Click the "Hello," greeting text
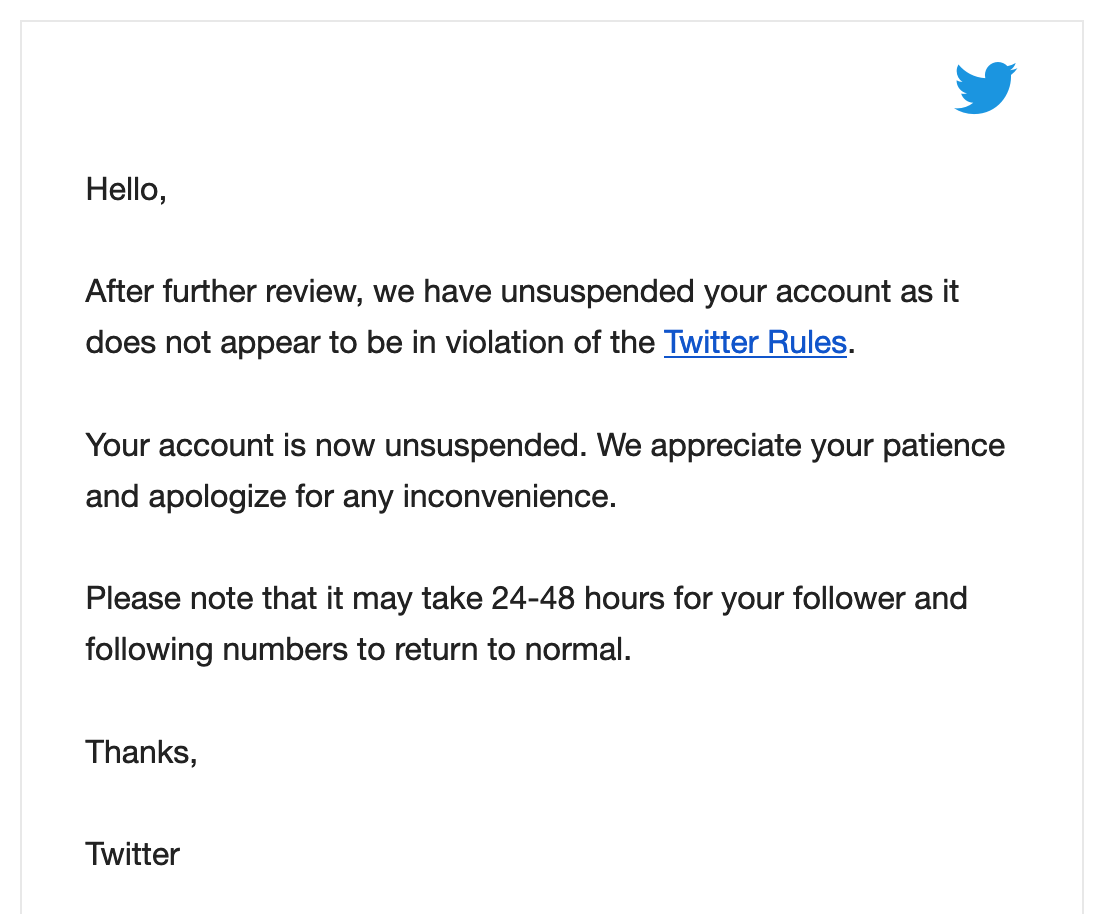The width and height of the screenshot is (1108, 914). tap(126, 189)
